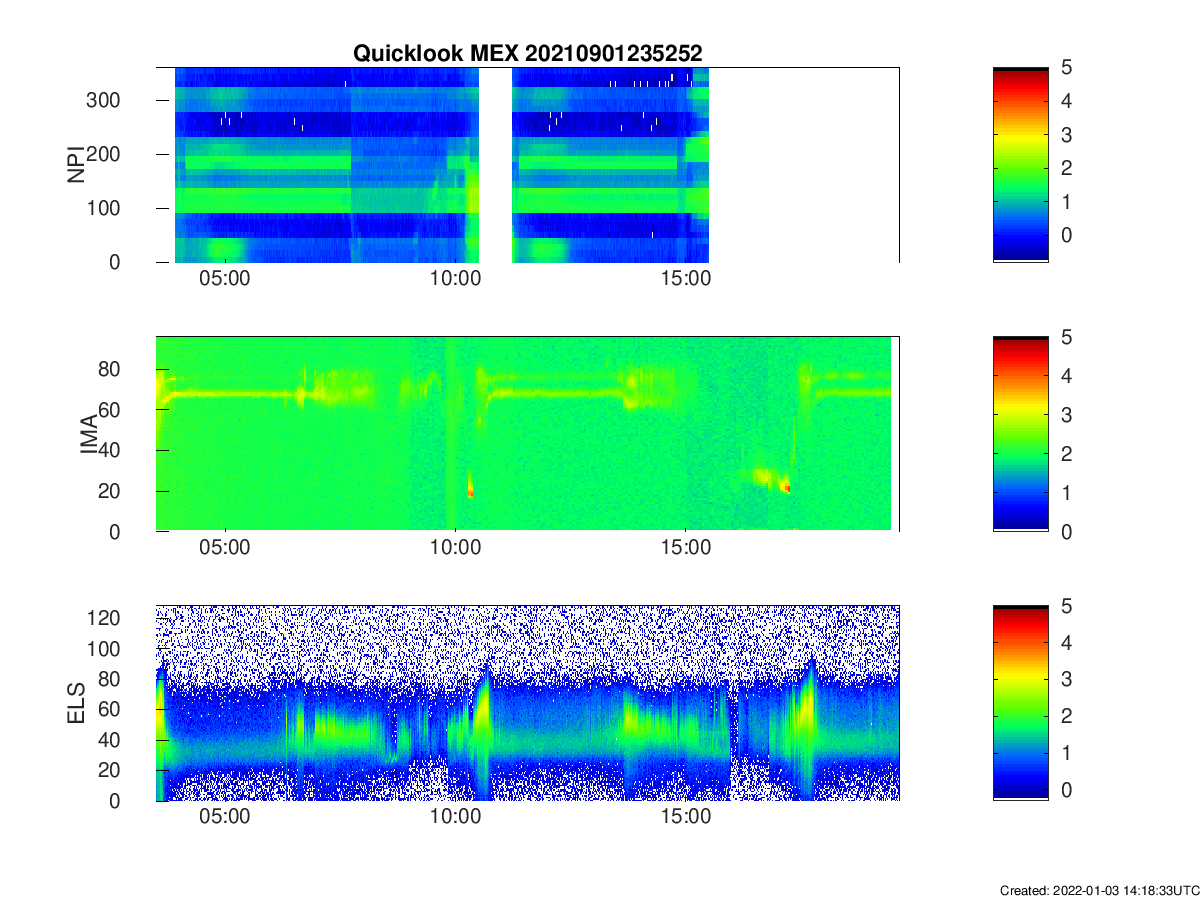Click the 05:00 time label under IMA plot
Viewport: 1200px width, 900px height.
click(x=225, y=549)
